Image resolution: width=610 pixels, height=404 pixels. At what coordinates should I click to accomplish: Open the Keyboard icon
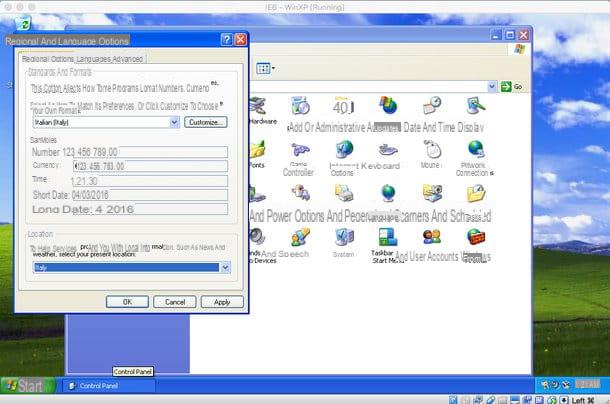coord(388,150)
